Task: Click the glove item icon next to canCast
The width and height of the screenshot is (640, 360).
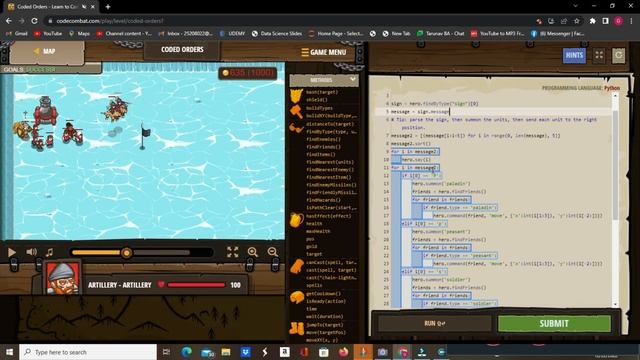Action: click(297, 267)
